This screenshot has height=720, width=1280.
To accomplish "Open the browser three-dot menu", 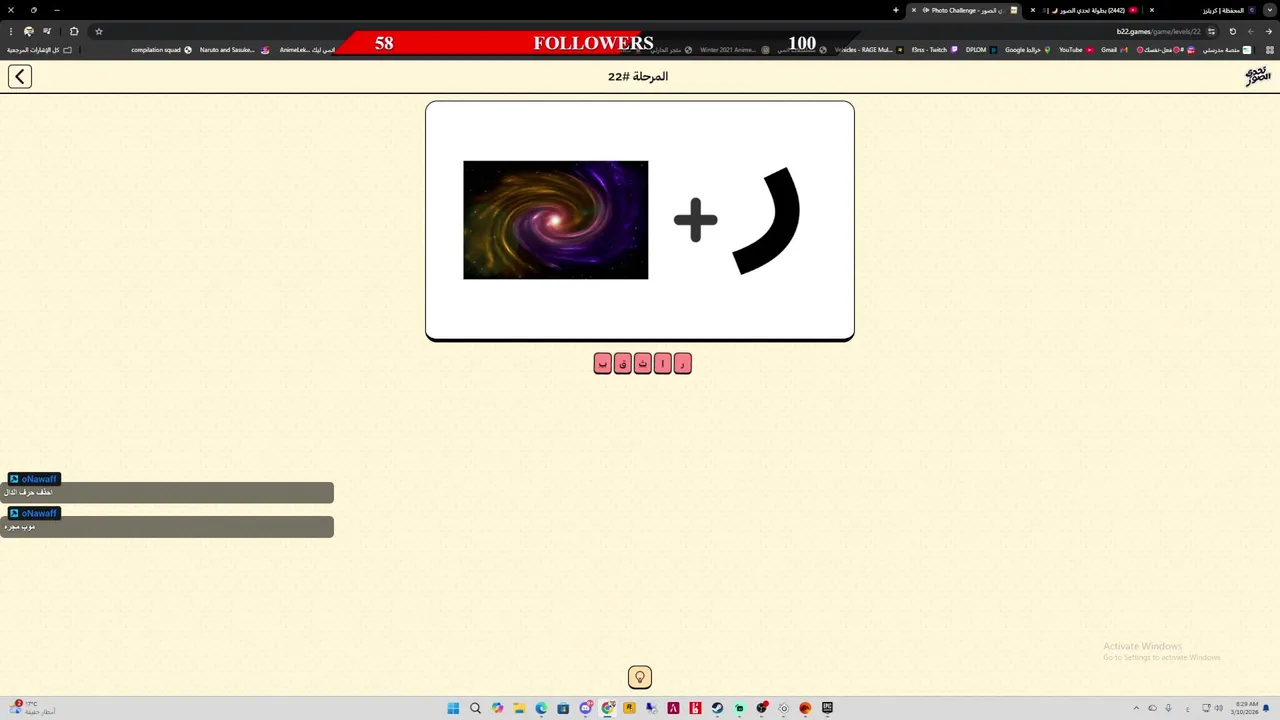I will 10,31.
